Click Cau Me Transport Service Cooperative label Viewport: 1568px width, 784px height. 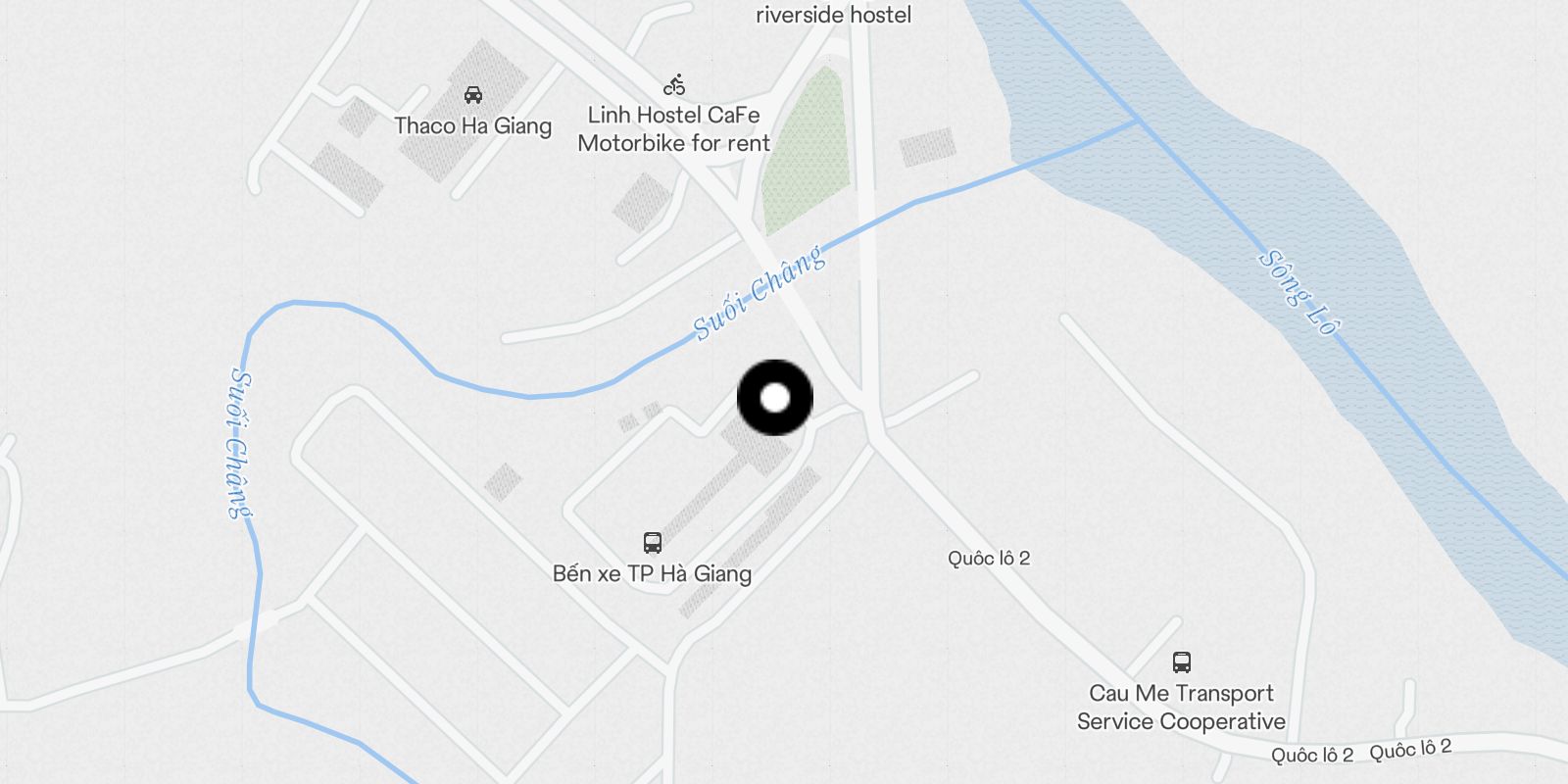[x=1182, y=708]
